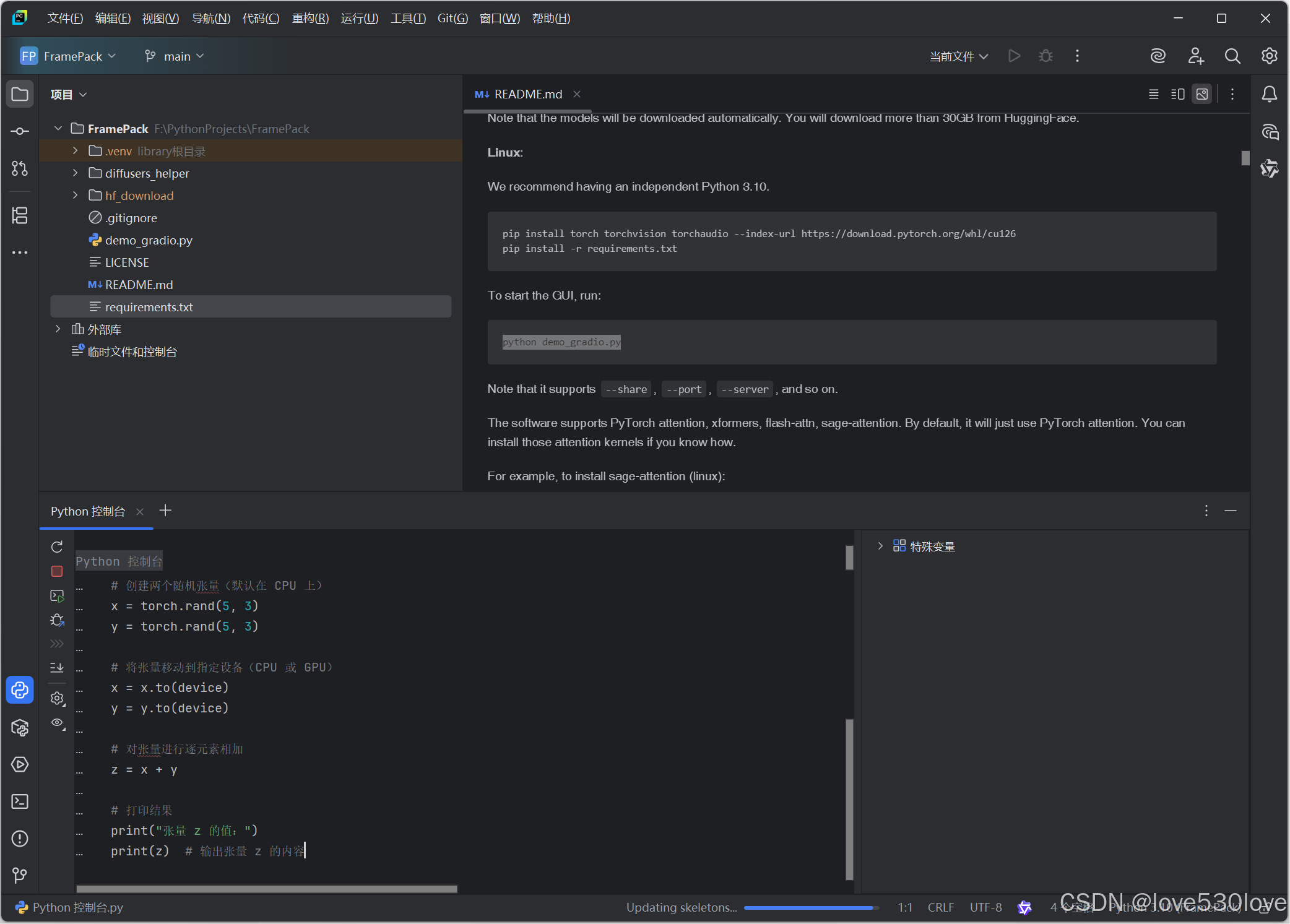The image size is (1290, 924).
Task: Open the Terminal tool window
Action: point(20,802)
